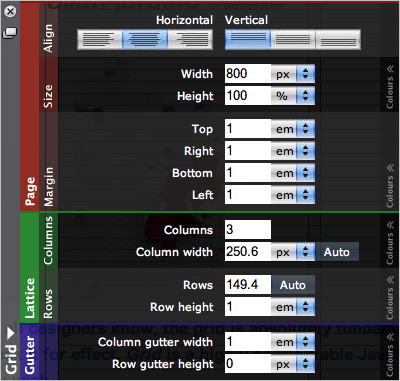This screenshot has height=381, width=400.
Task: Select vertical bottom alignment
Action: click(338, 40)
